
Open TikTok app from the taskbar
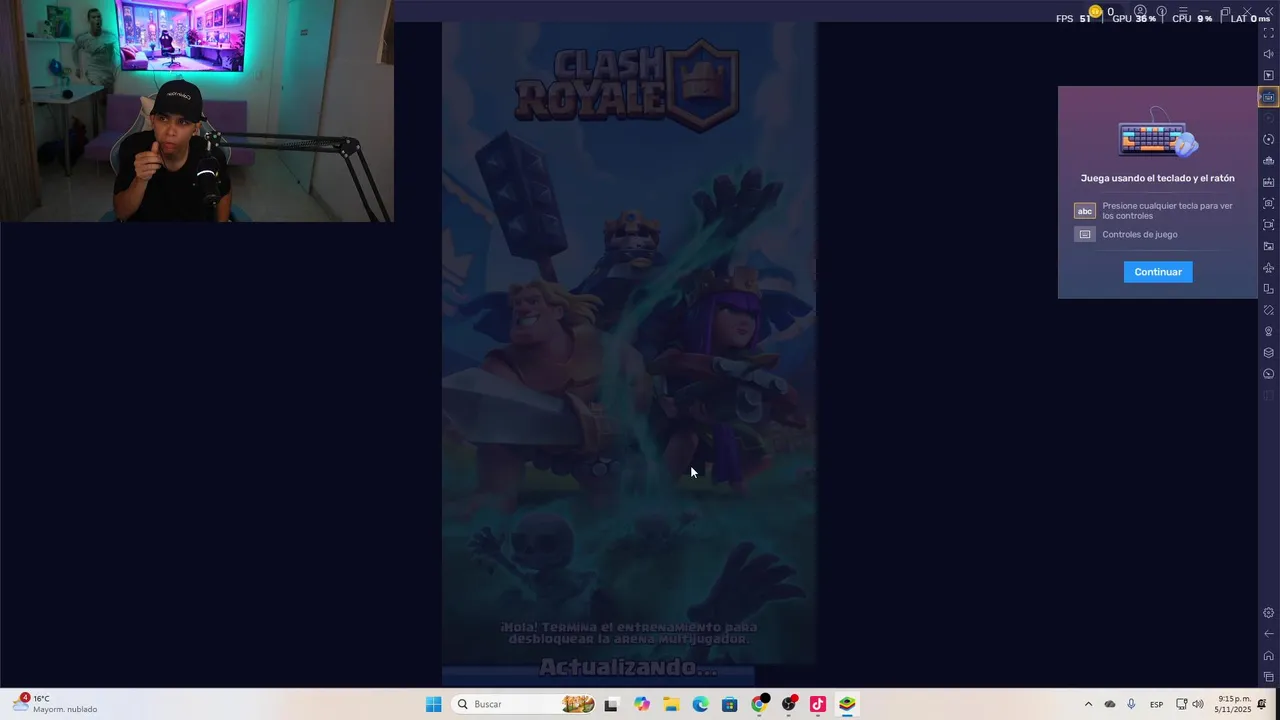point(818,704)
